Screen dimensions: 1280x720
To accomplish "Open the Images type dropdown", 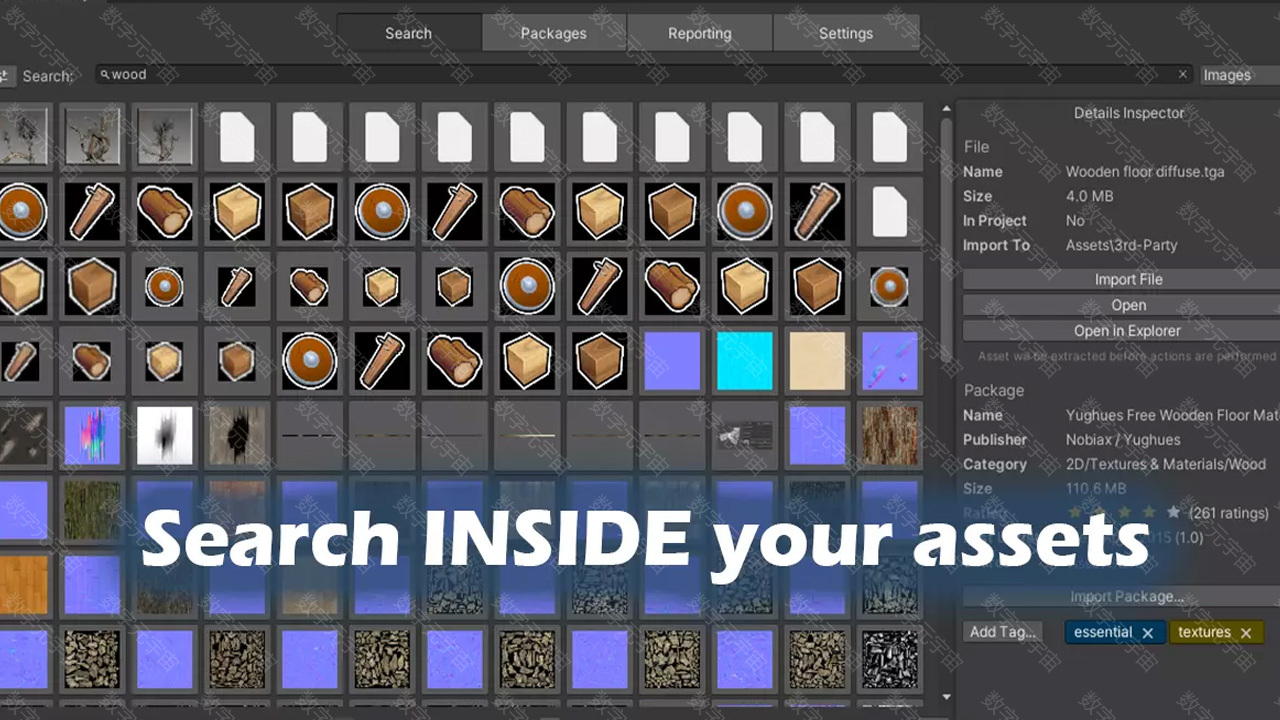I will [x=1240, y=75].
